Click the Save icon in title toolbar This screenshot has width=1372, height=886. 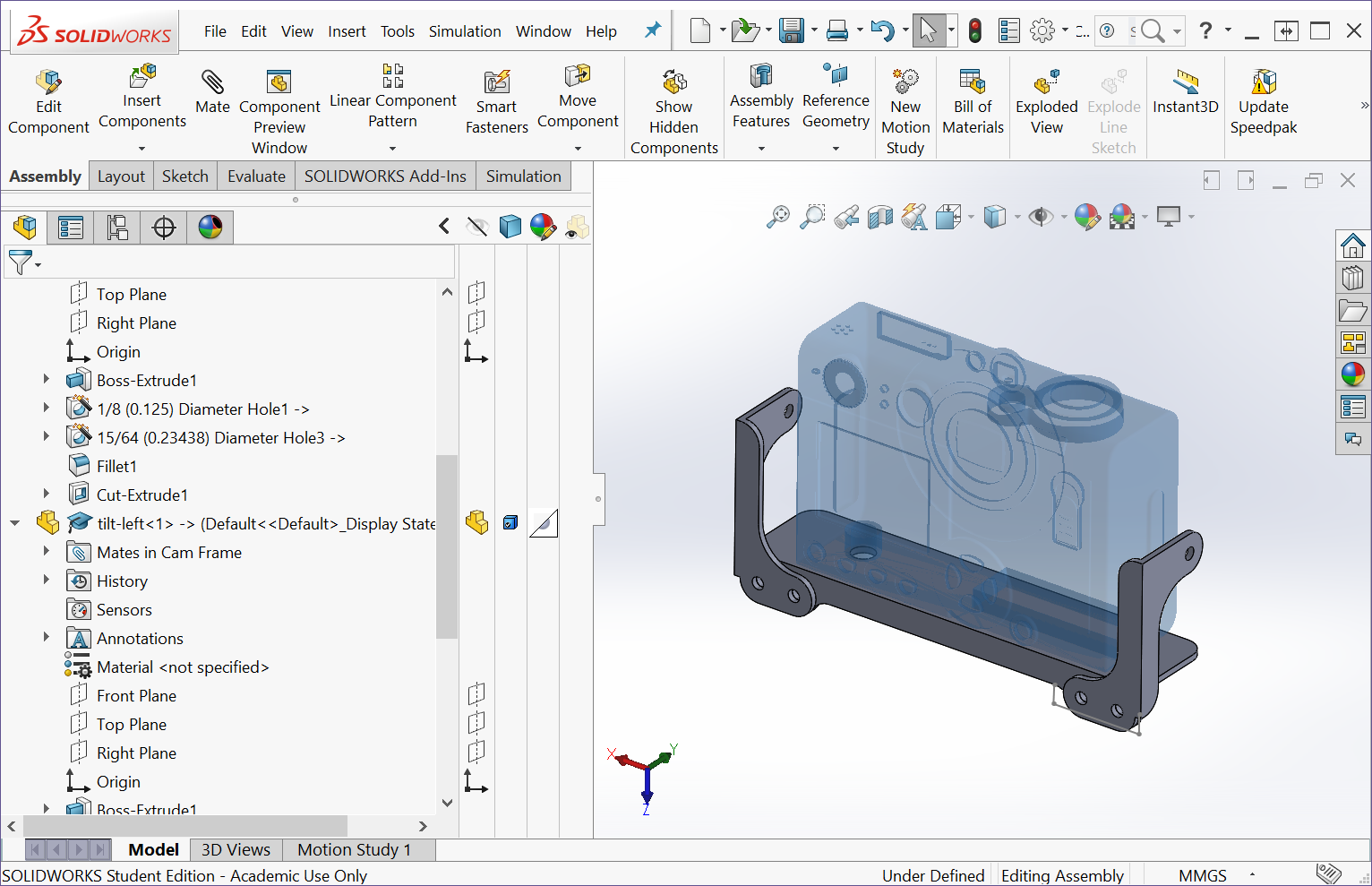(792, 31)
